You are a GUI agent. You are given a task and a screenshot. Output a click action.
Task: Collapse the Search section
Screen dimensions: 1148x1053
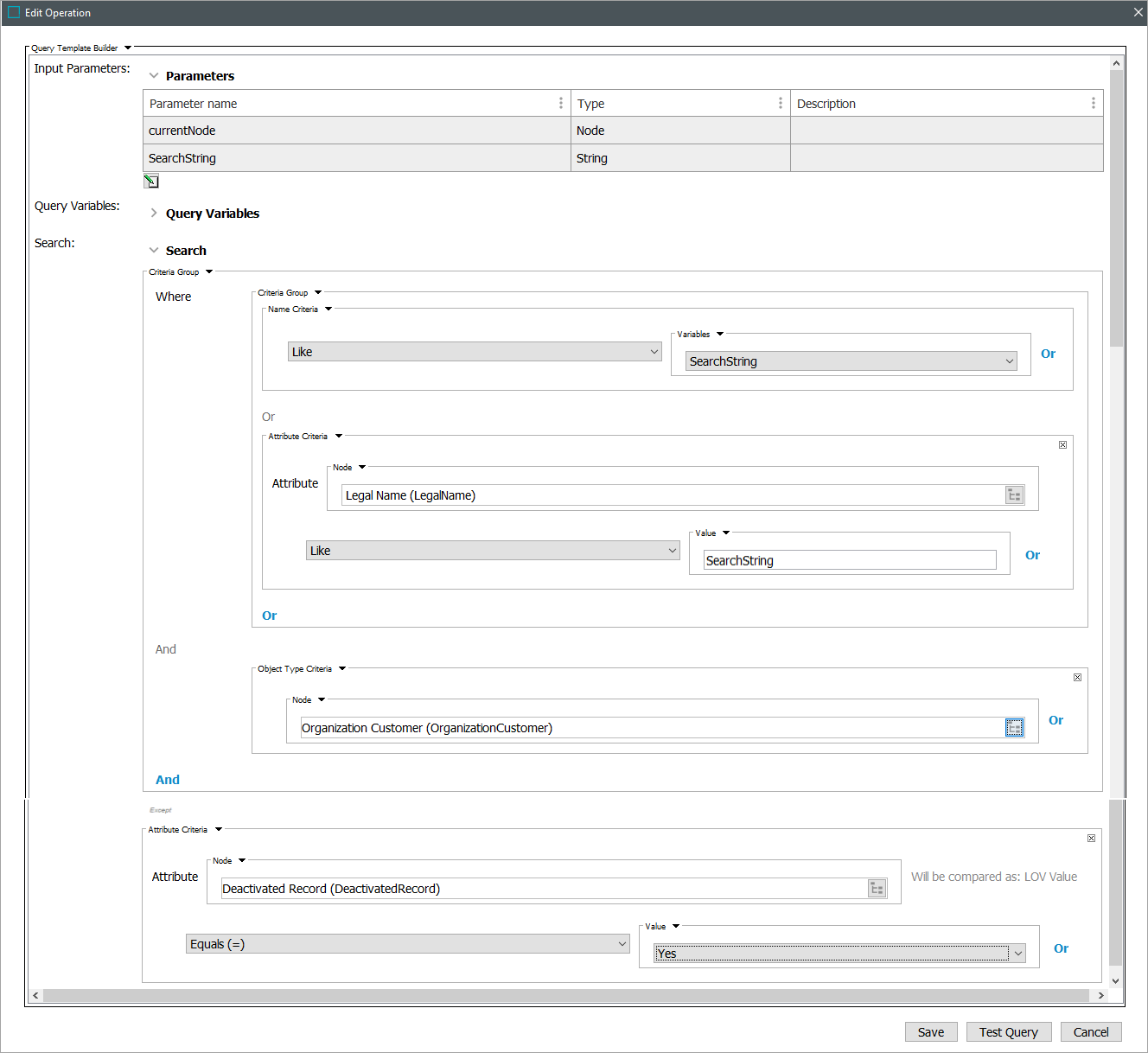[x=154, y=251]
